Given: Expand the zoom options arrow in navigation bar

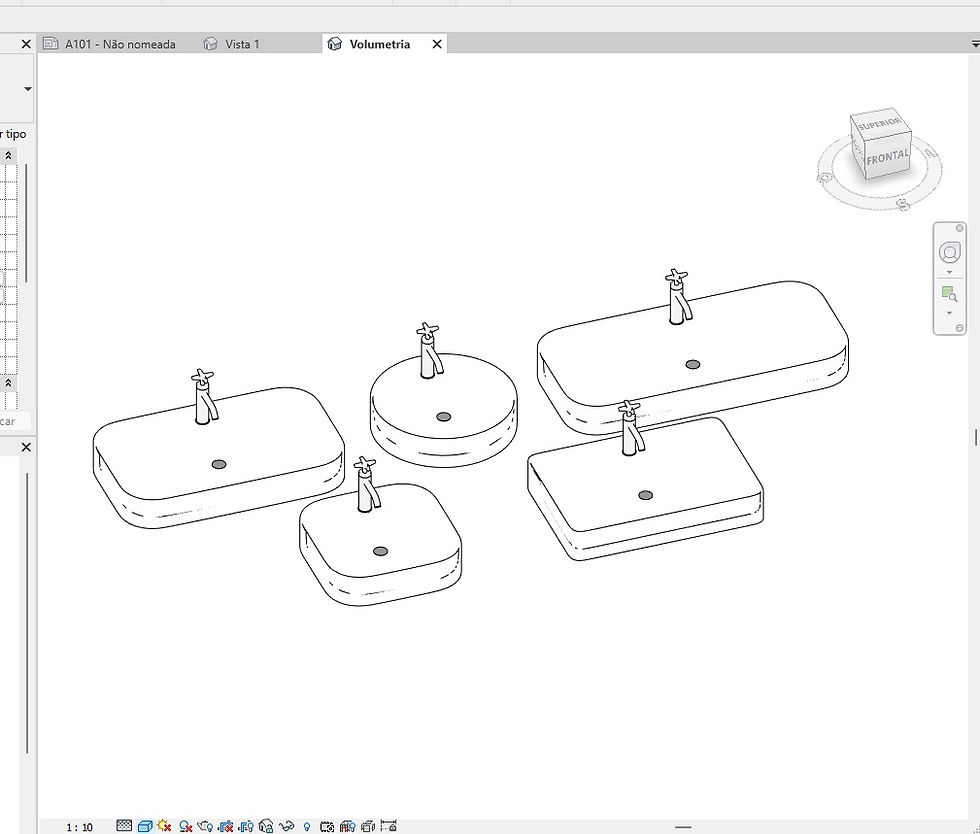Looking at the screenshot, I should (x=949, y=313).
